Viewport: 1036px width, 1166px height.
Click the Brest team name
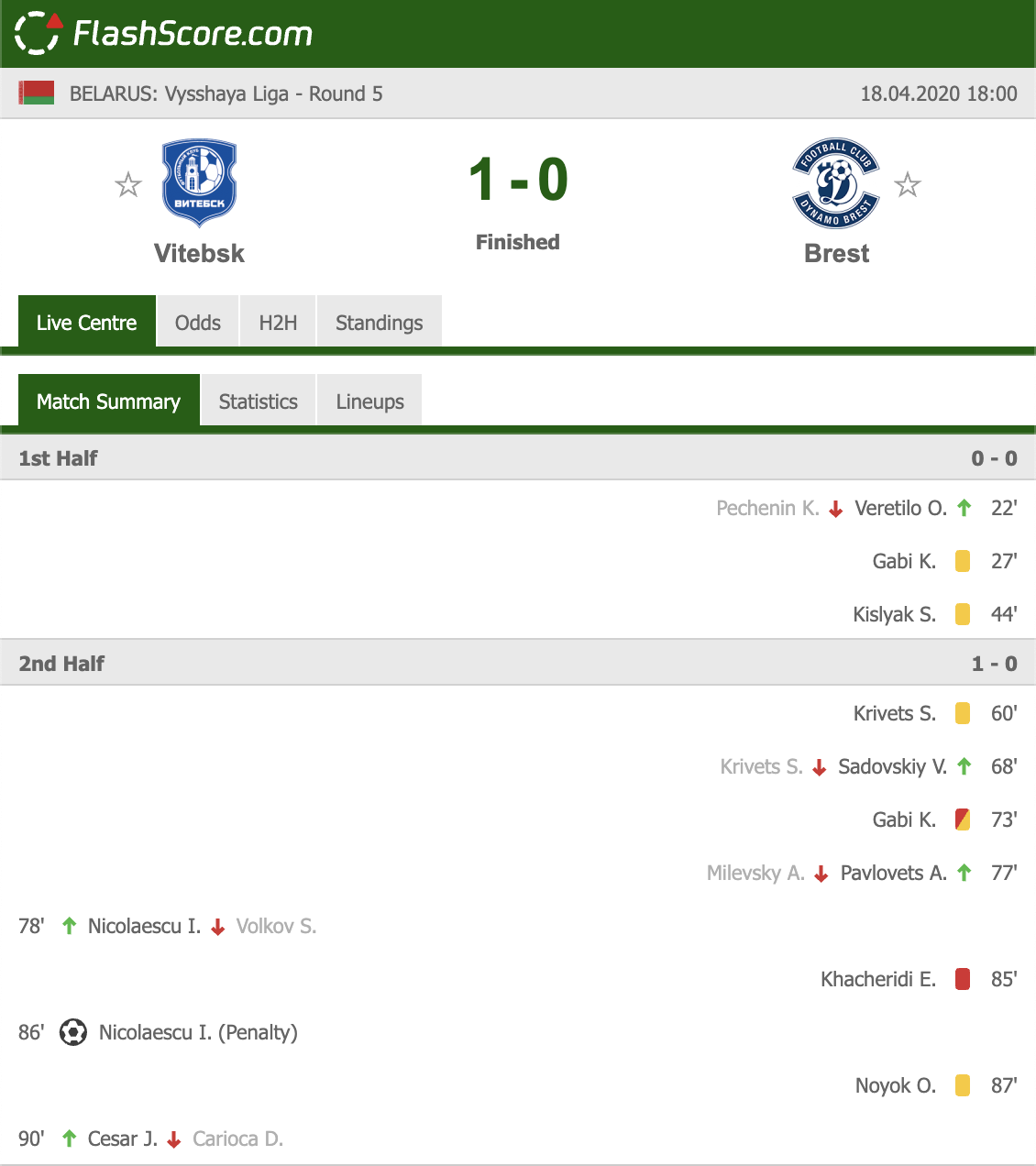(836, 253)
